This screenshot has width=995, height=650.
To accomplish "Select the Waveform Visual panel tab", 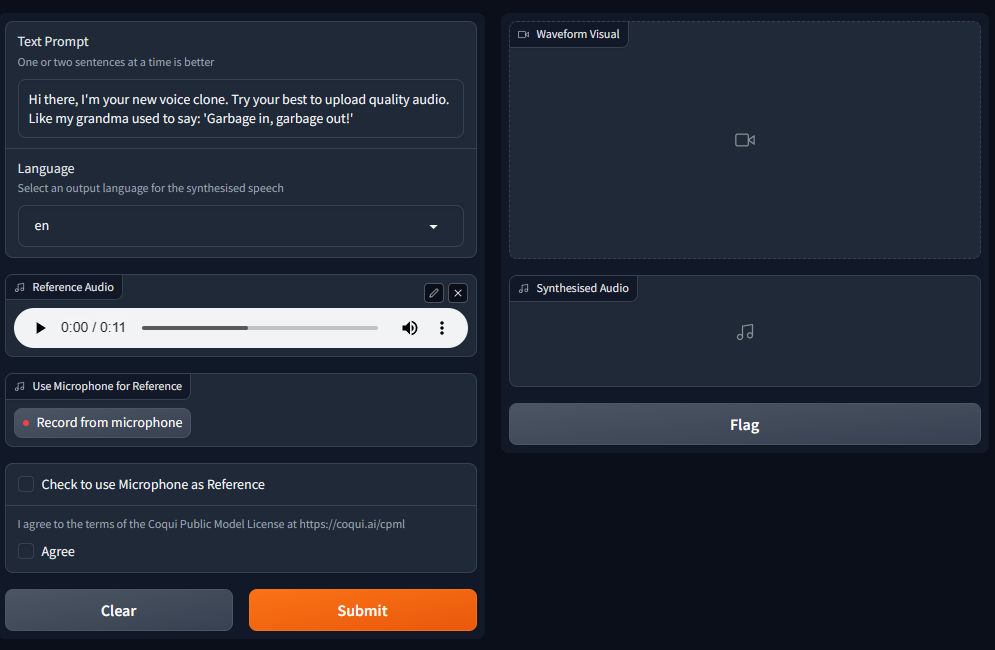I will point(568,33).
